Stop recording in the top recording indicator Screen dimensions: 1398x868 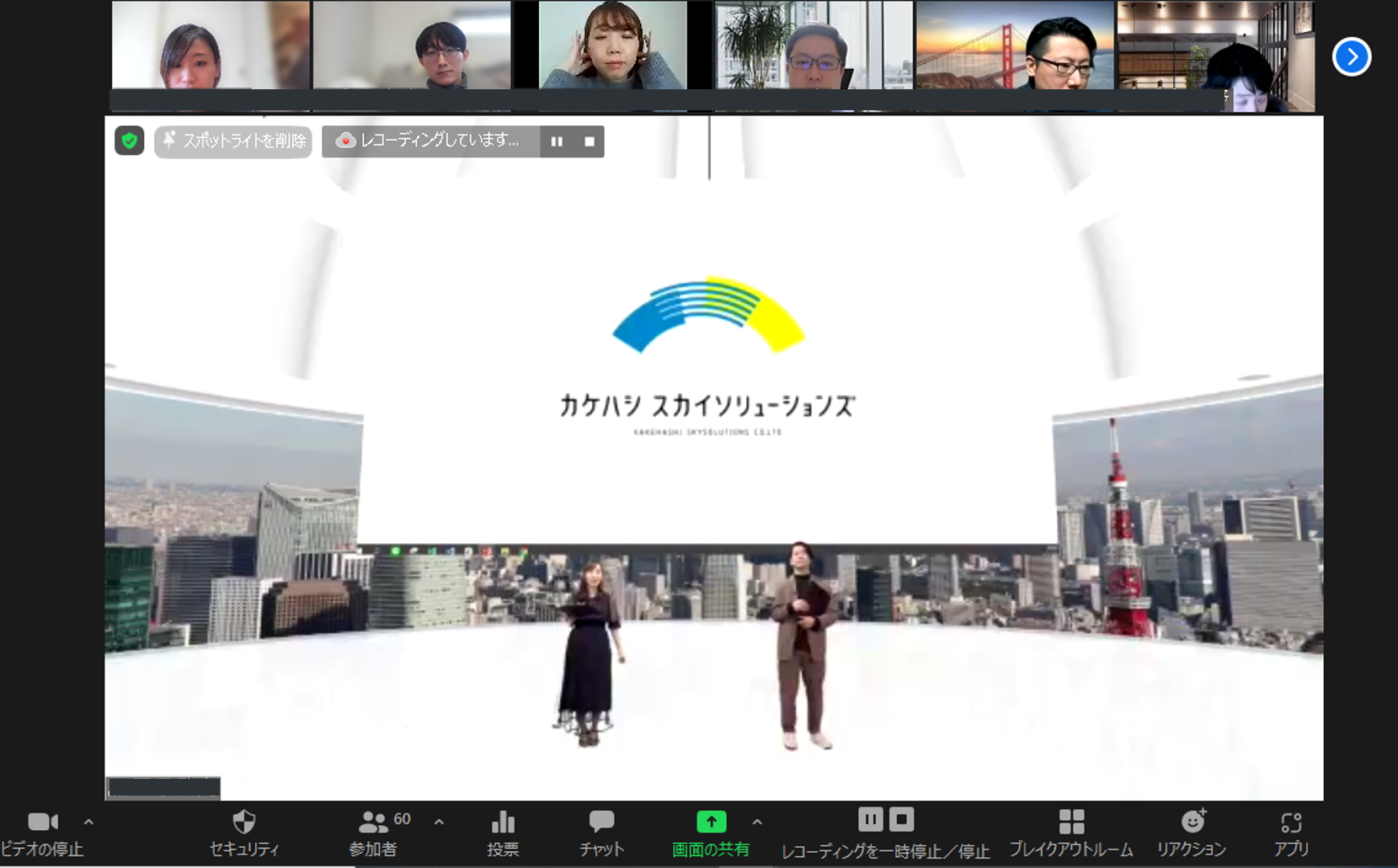(x=590, y=141)
